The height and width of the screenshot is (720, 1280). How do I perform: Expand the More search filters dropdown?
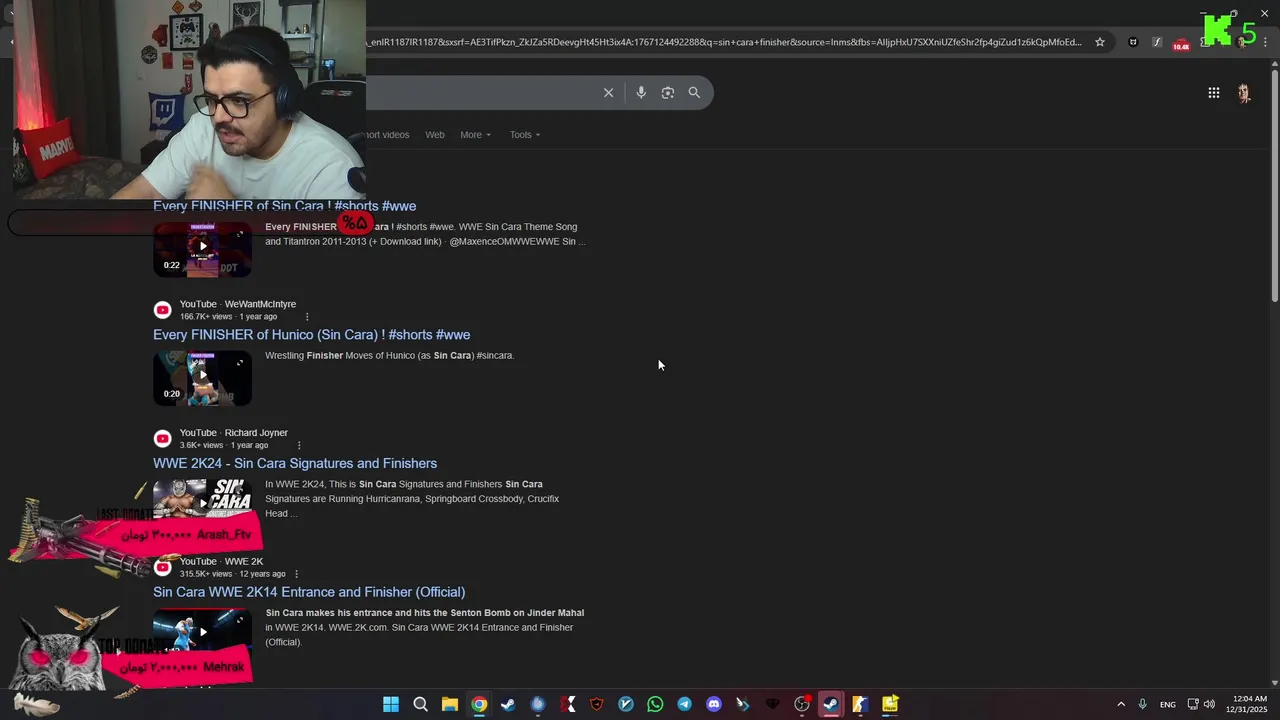pos(475,135)
